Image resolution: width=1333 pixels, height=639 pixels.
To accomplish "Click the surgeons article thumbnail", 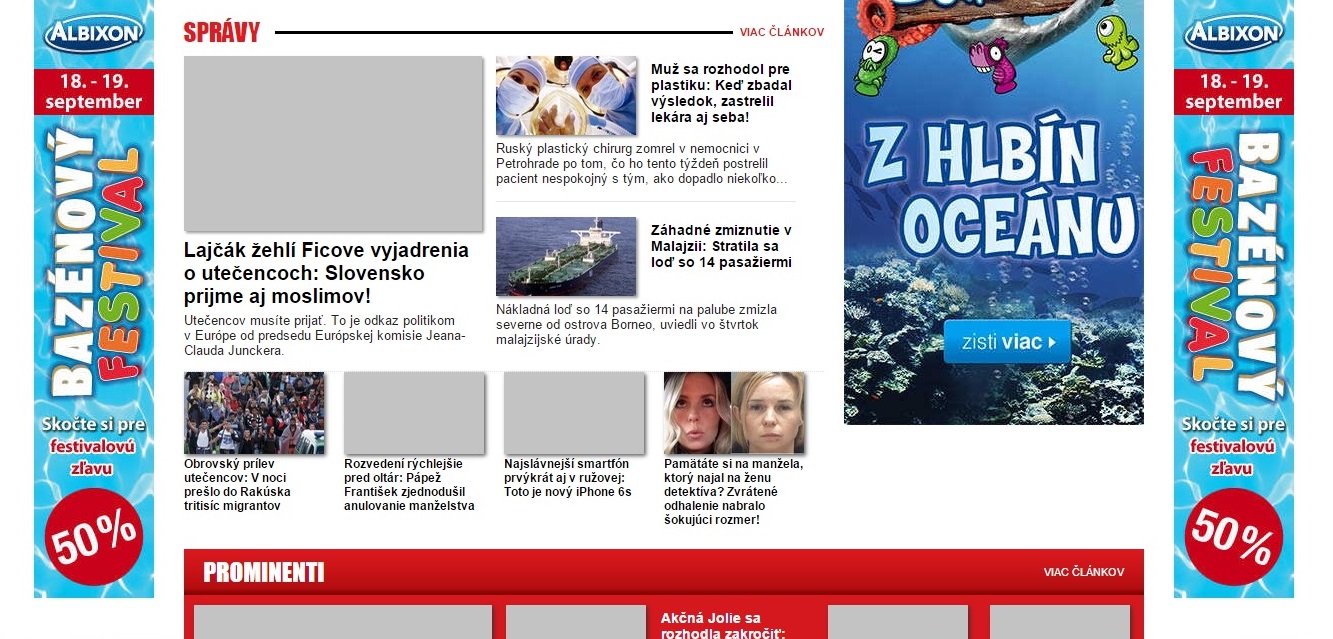I will (x=566, y=96).
